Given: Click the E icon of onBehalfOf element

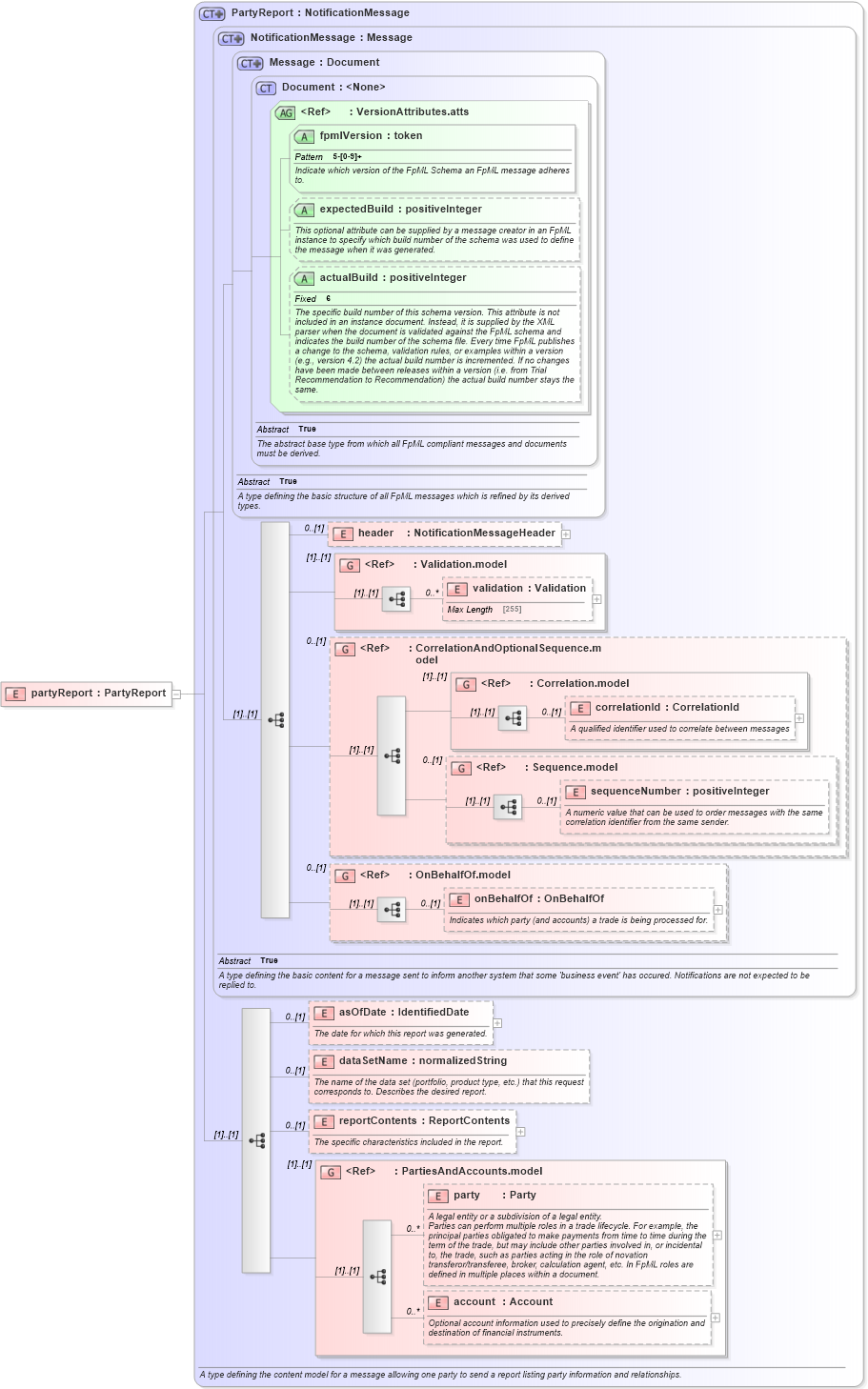Looking at the screenshot, I should click(458, 899).
